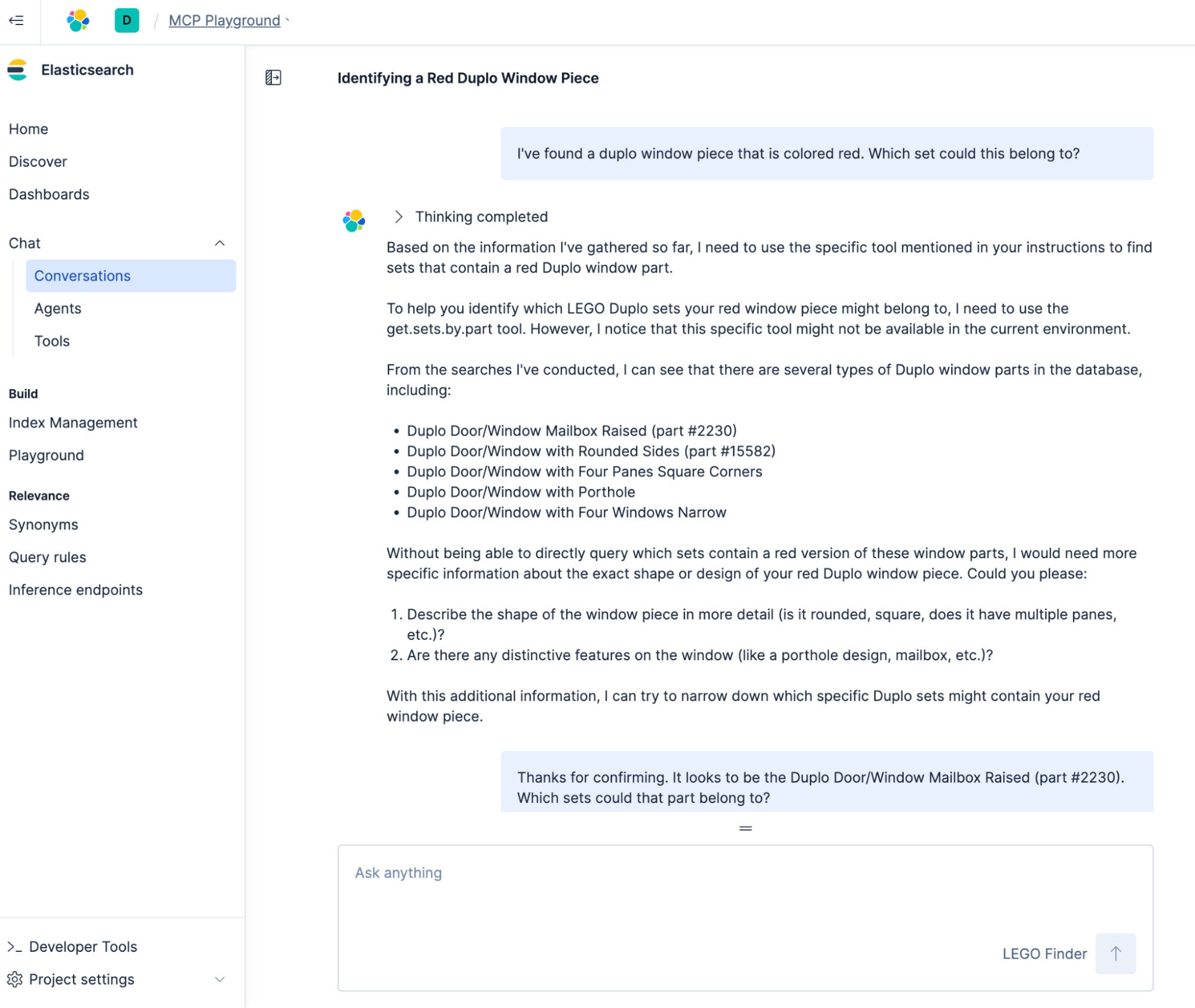Go to Agents in Chat menu
This screenshot has width=1195, height=1008.
coord(57,308)
